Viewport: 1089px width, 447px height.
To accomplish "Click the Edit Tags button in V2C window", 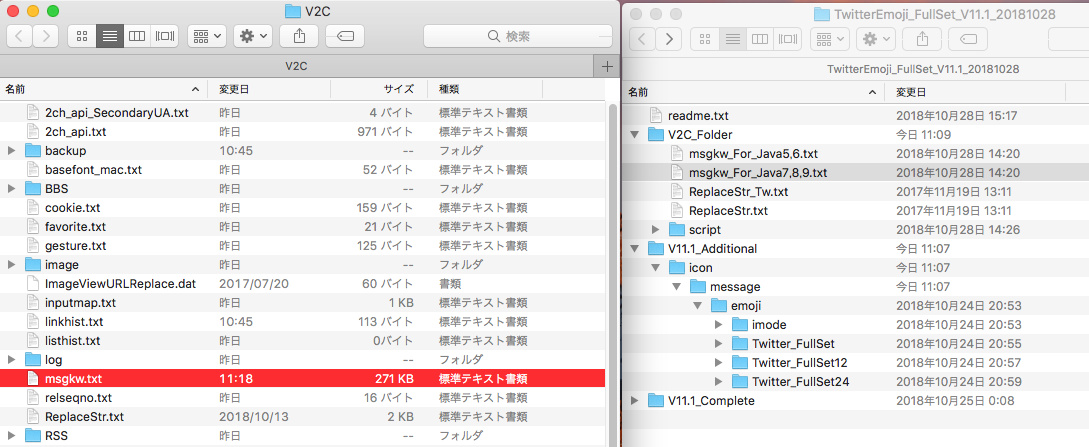I will point(344,36).
